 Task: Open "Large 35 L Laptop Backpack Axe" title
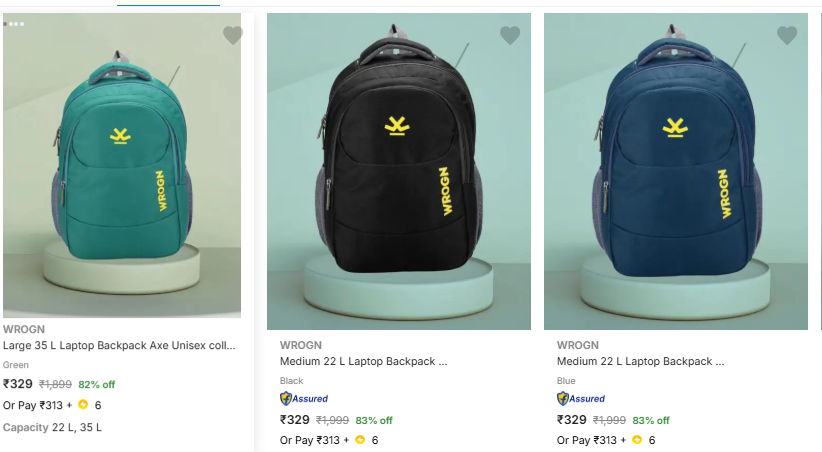[x=120, y=346]
